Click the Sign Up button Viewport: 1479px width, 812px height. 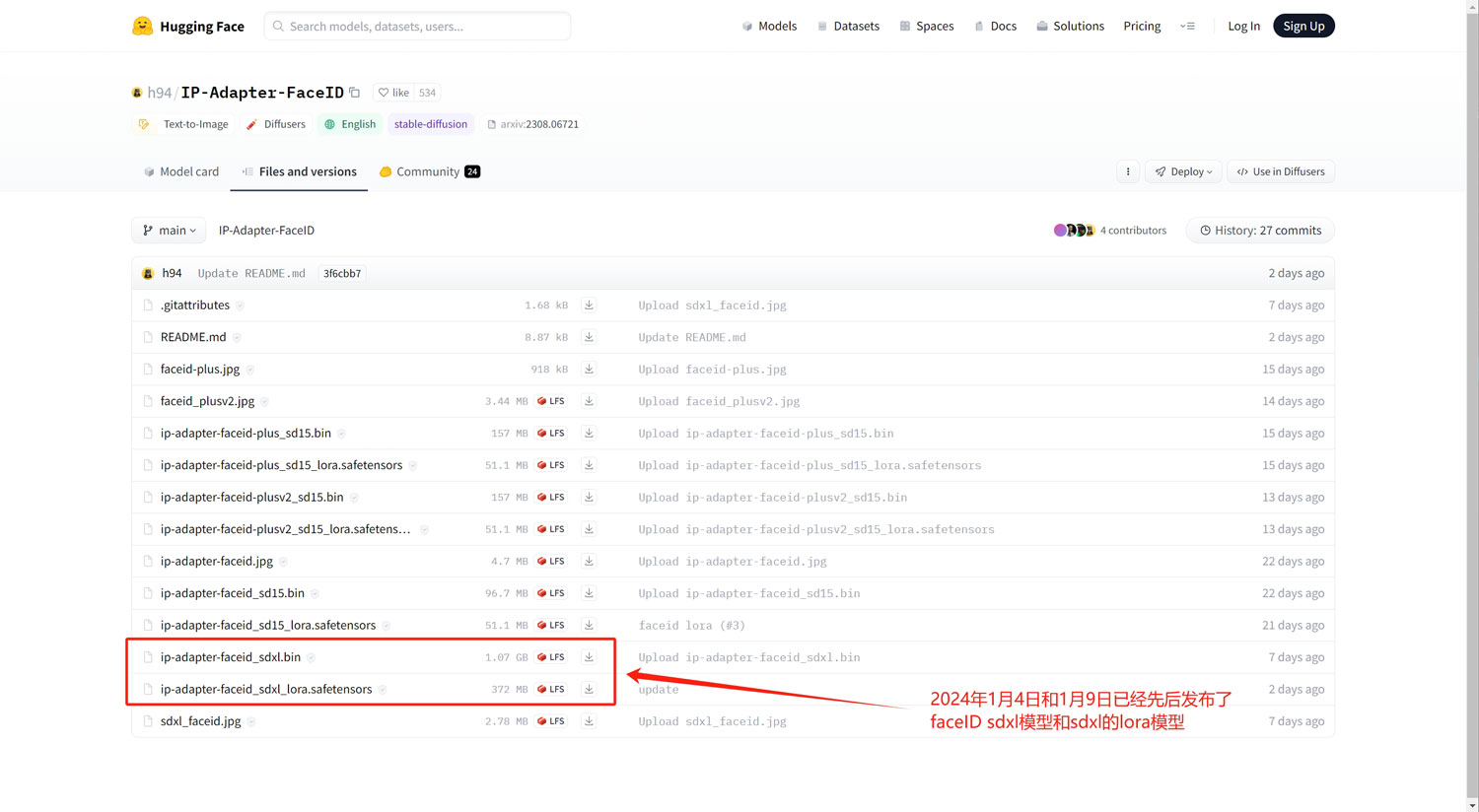pos(1303,26)
